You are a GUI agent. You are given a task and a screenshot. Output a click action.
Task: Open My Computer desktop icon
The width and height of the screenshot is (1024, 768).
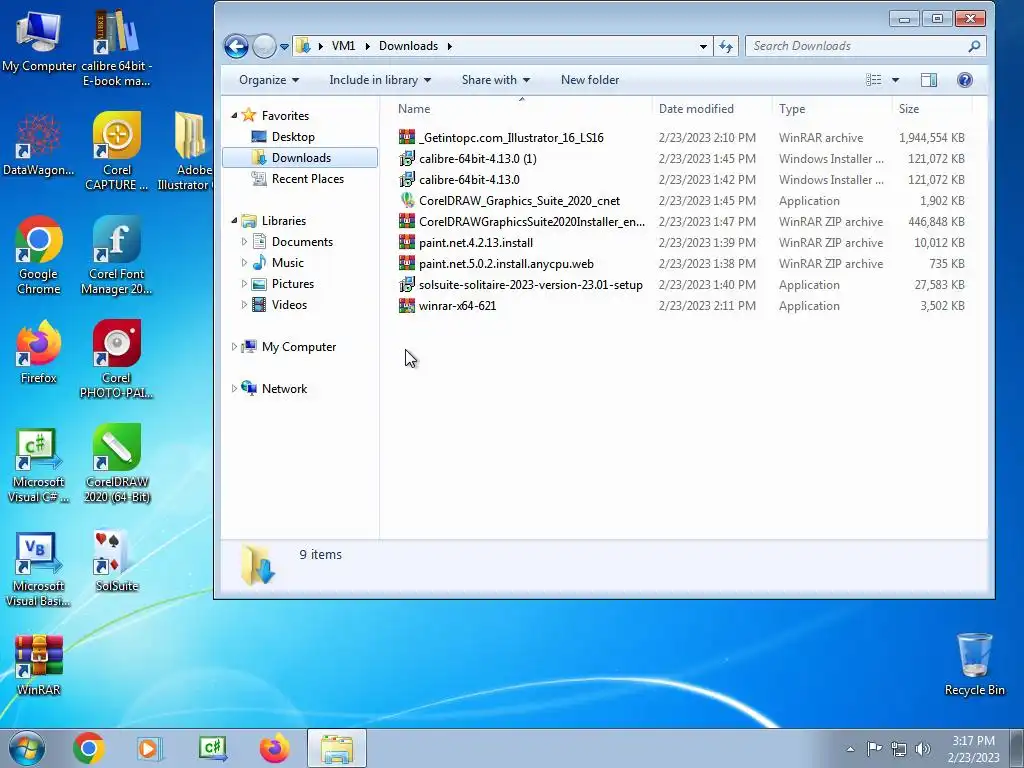coord(39,40)
